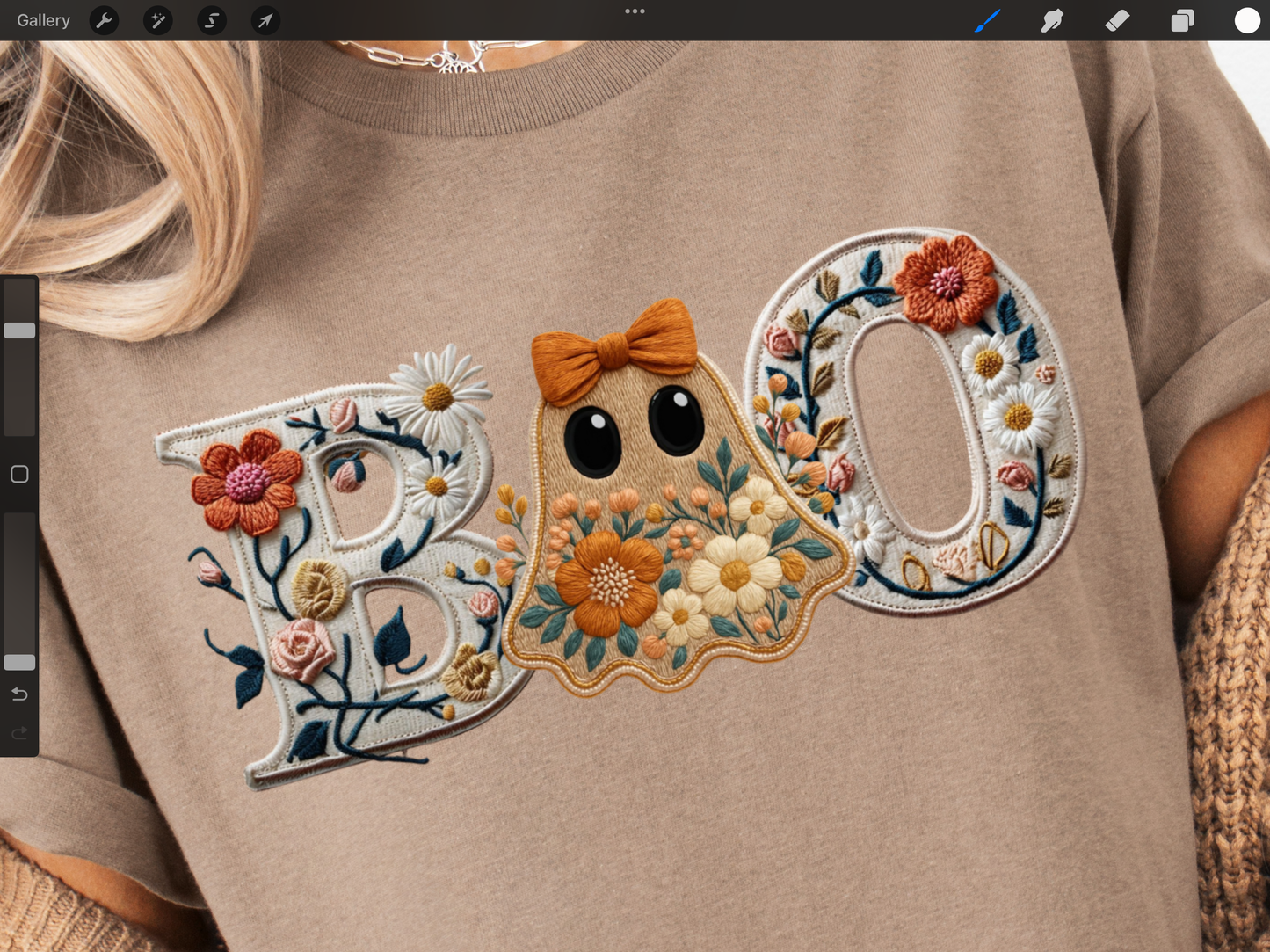Select the Eraser tool
The image size is (1270, 952).
point(1117,20)
